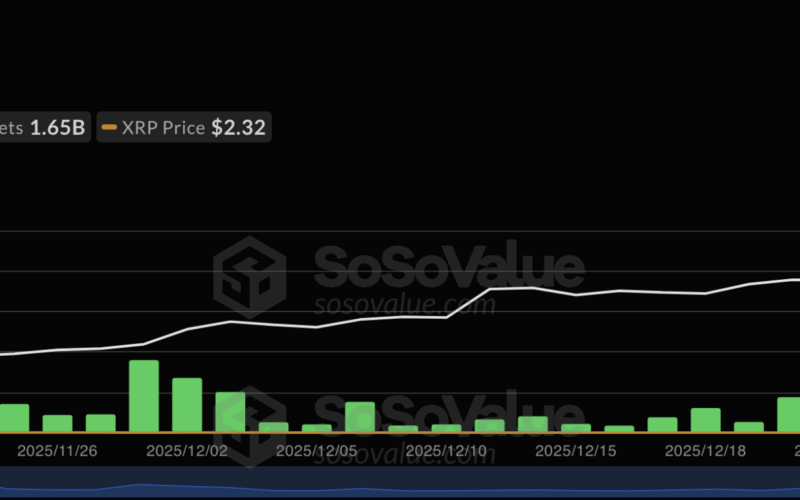Select the green bar above 2025/11/26 label

[57, 423]
